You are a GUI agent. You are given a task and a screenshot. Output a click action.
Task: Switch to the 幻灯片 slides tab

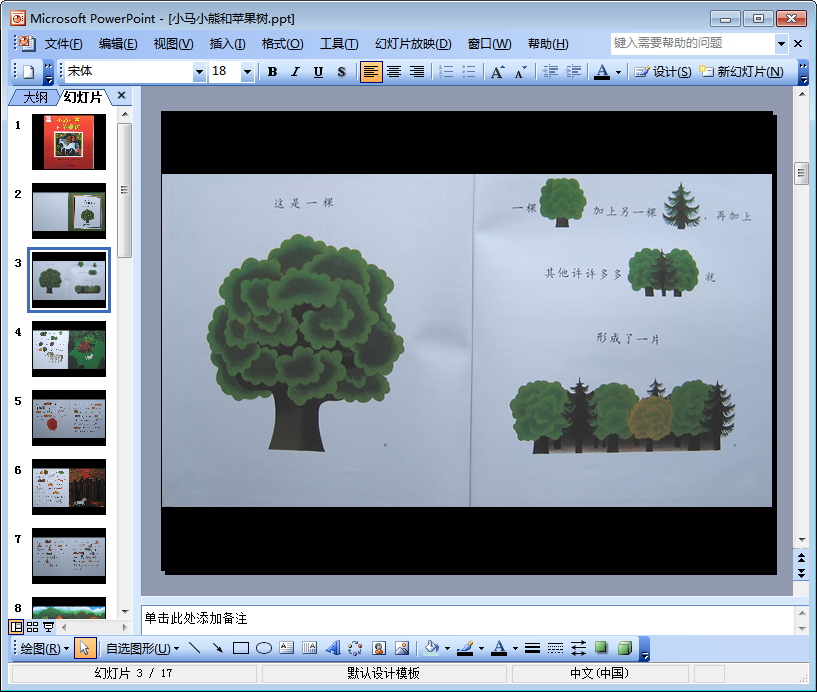coord(83,97)
